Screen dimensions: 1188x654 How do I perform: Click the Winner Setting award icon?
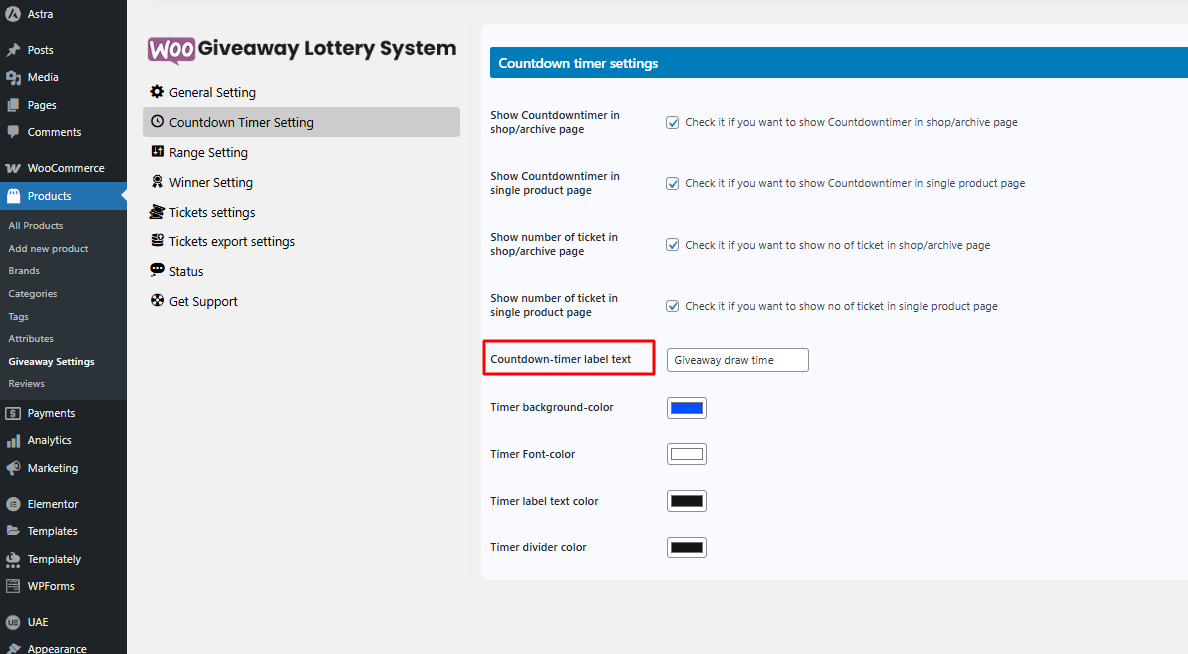(157, 182)
